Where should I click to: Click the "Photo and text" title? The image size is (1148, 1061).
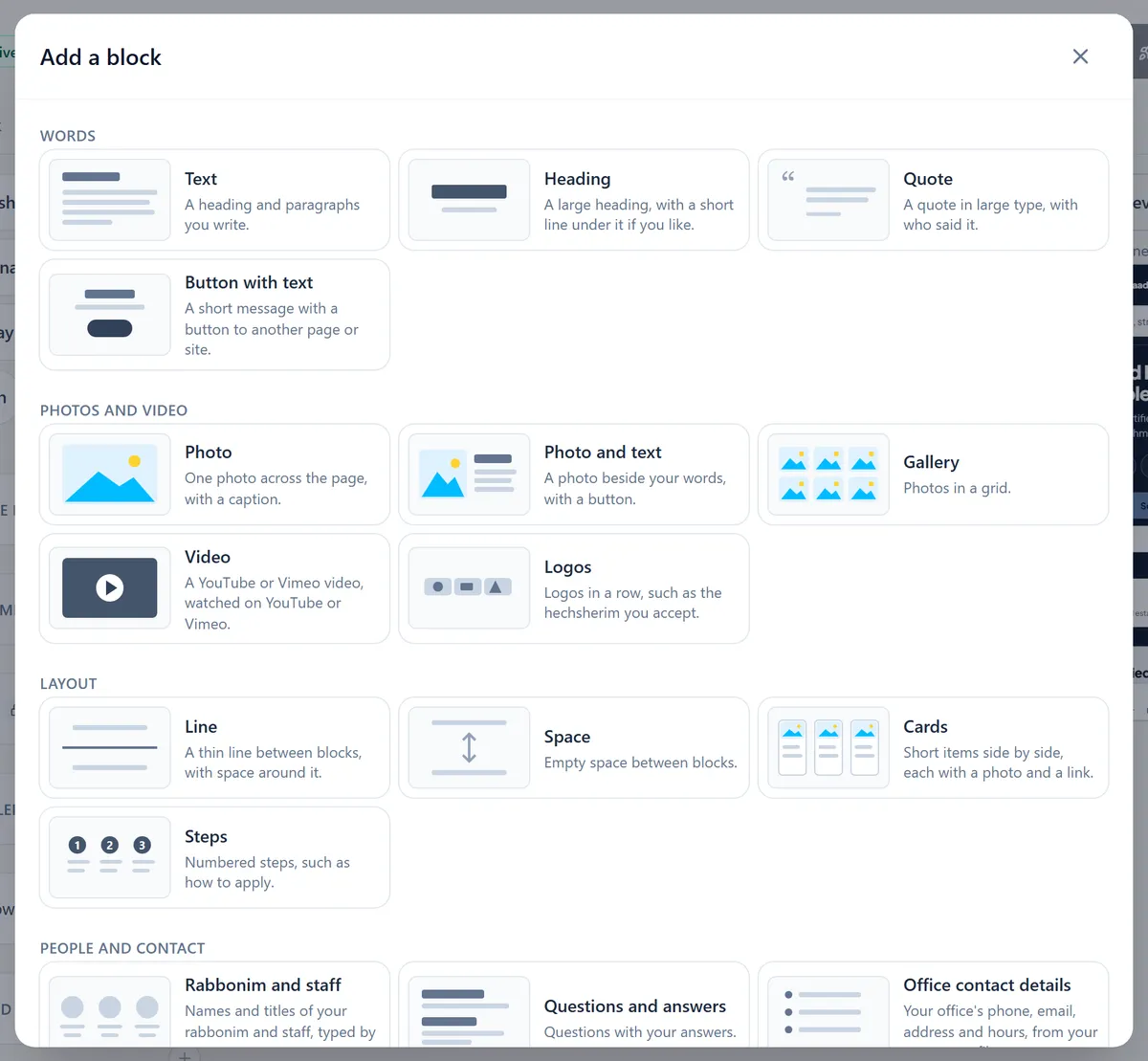coord(603,452)
